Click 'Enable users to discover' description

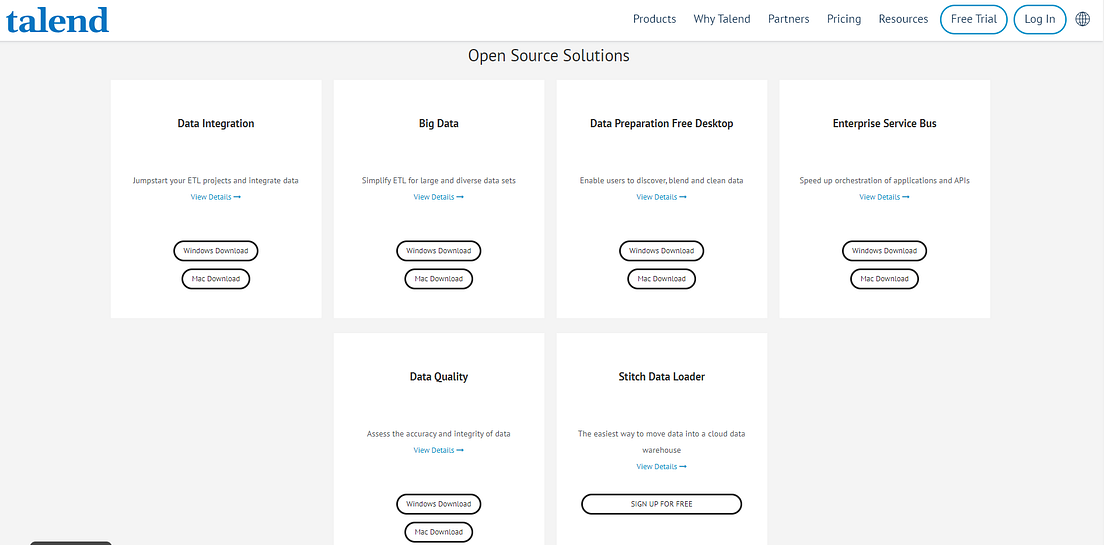[661, 181]
